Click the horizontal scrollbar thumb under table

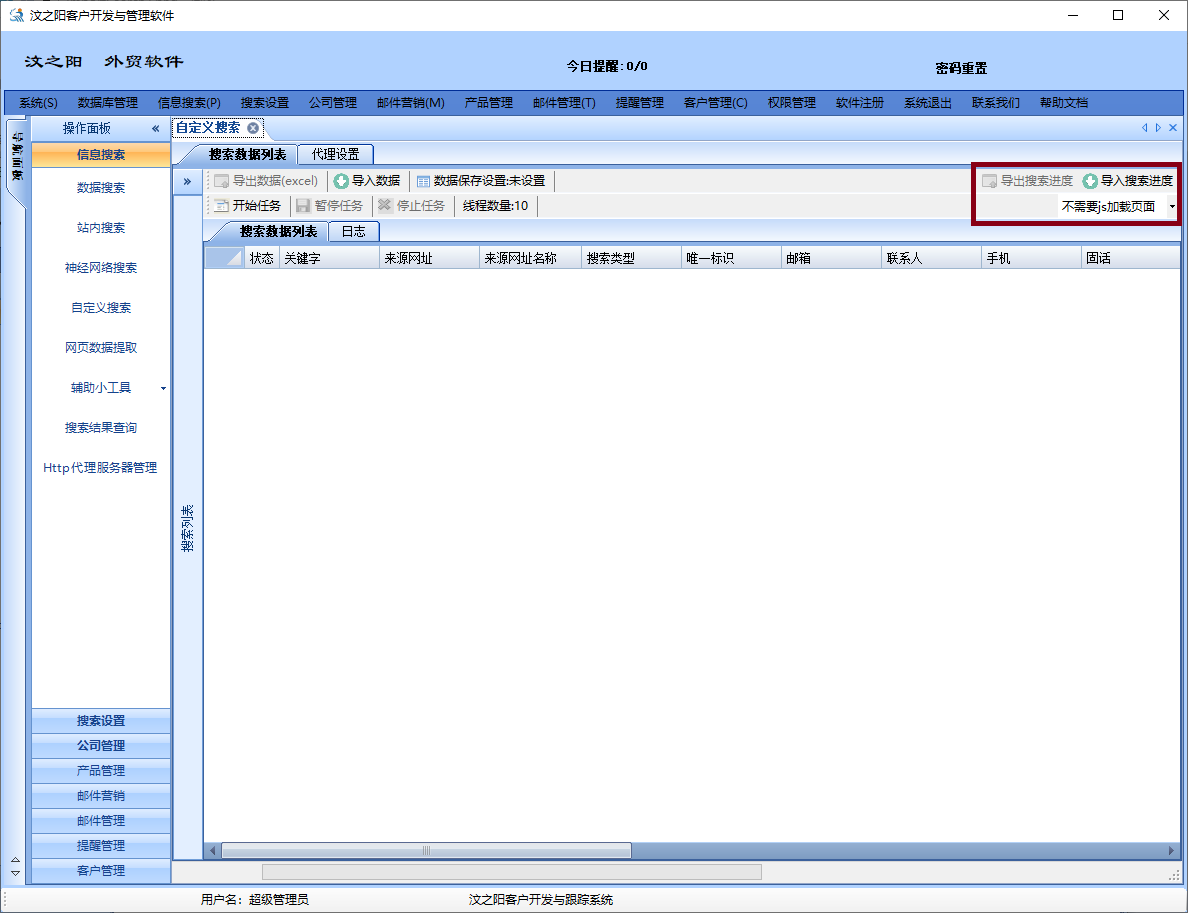pos(426,850)
